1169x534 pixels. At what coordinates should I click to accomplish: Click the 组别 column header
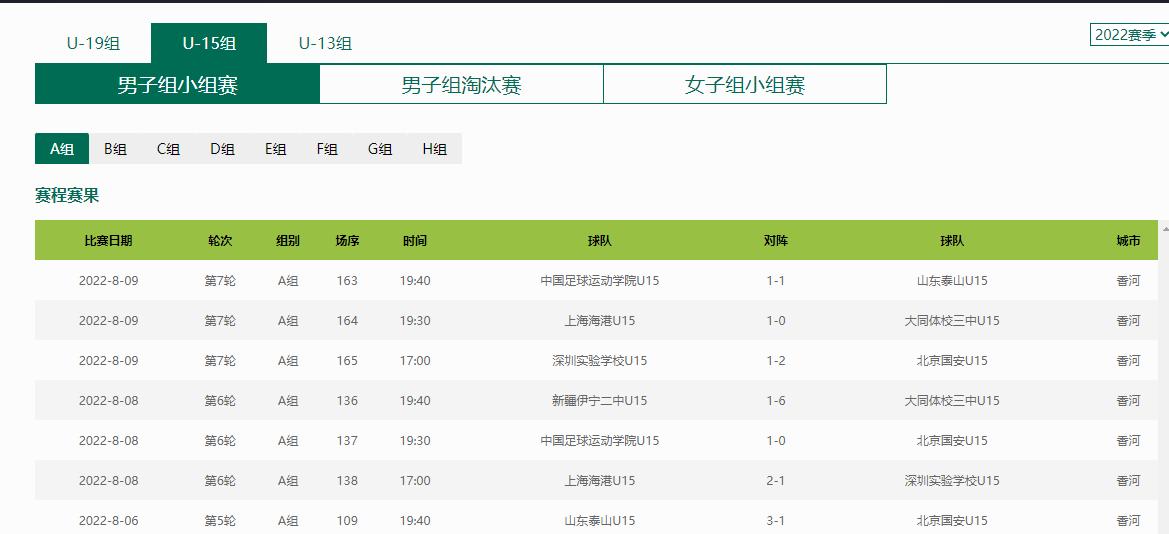288,241
